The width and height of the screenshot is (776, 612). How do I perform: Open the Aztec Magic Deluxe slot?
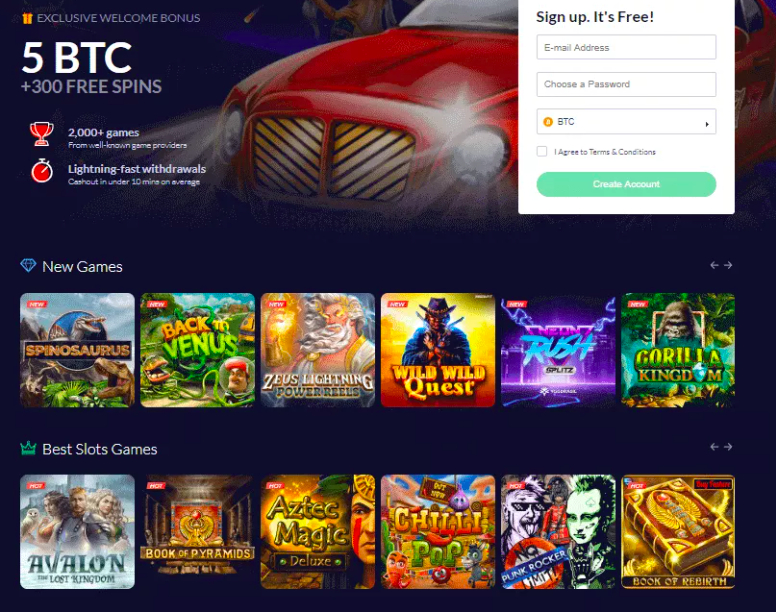click(318, 532)
